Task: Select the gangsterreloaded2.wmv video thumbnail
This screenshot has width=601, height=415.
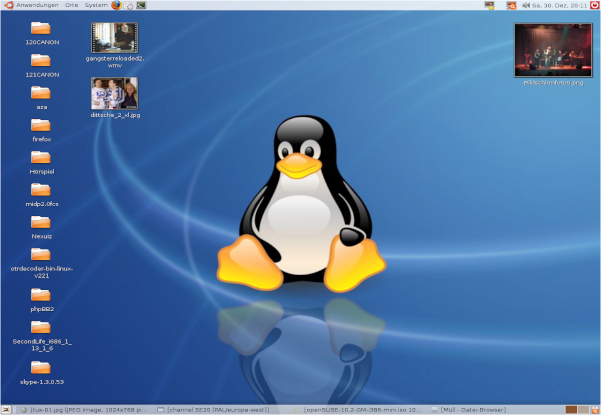Action: 115,38
